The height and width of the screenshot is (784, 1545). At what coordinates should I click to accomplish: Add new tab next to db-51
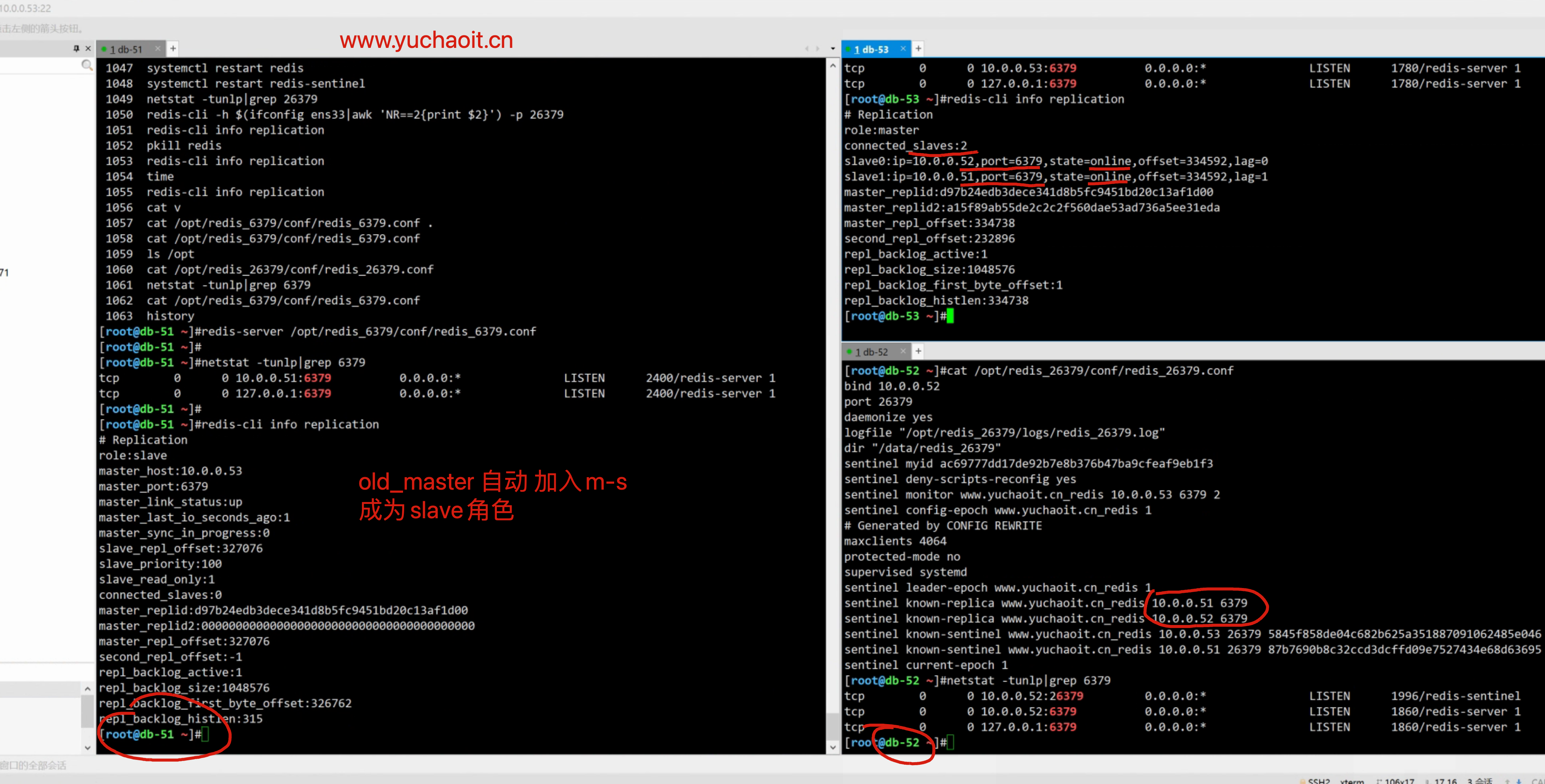[x=173, y=49]
